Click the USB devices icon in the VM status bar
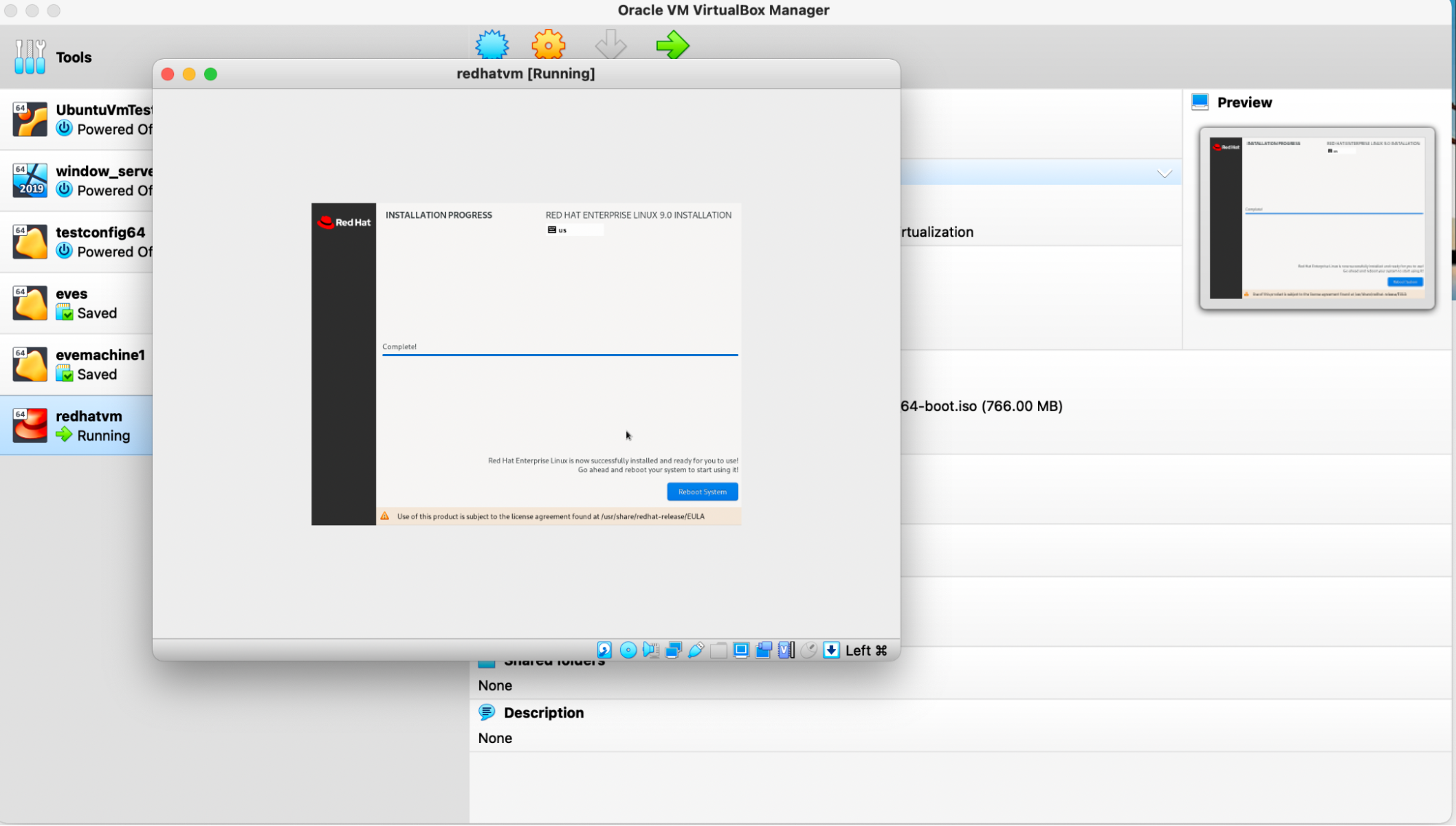 696,650
